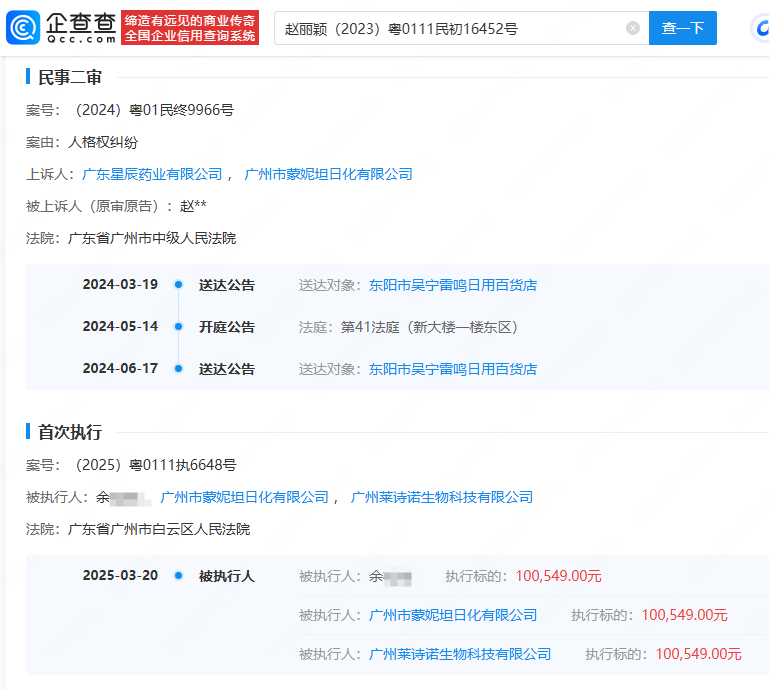Click date 2024-05-14
The height and width of the screenshot is (689, 769).
pos(120,327)
